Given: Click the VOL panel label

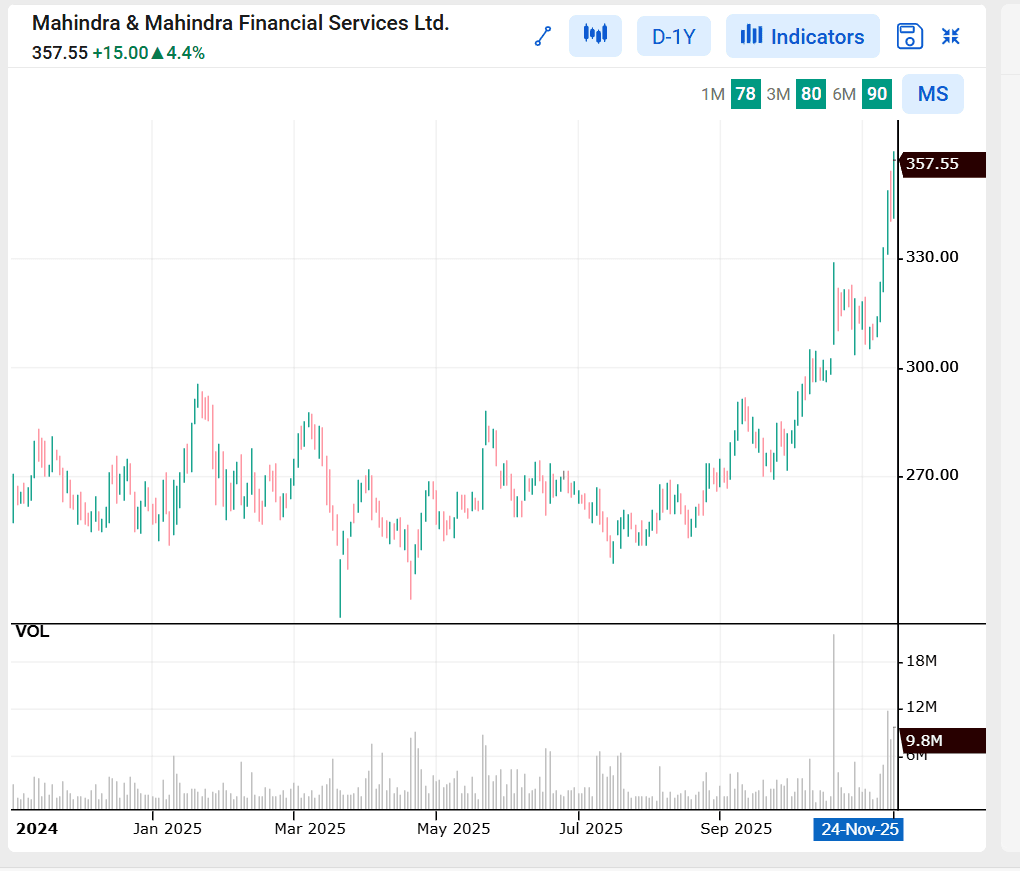Looking at the screenshot, I should pos(32,632).
